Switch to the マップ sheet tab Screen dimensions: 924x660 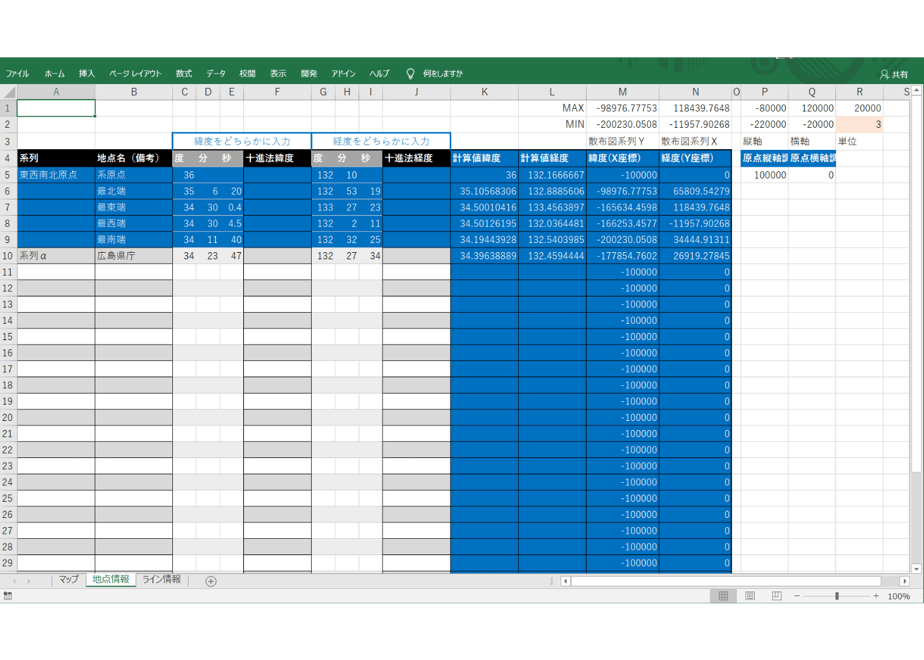[x=68, y=579]
